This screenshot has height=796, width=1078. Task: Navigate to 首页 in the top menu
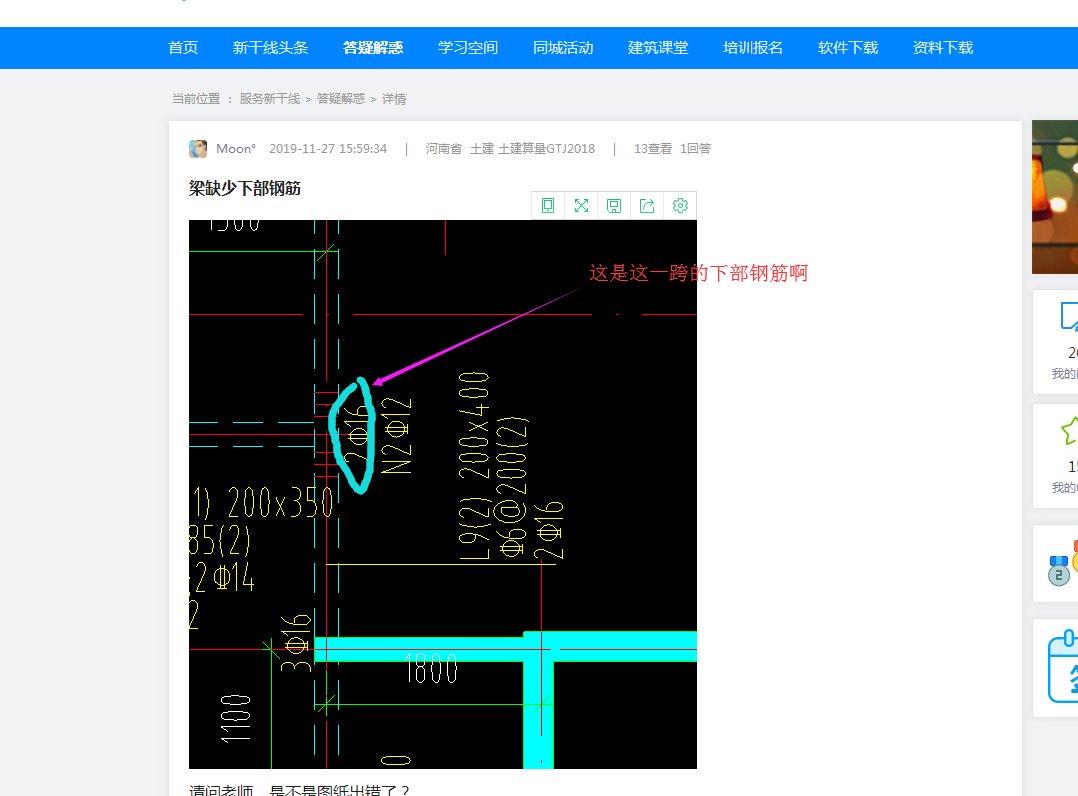183,47
